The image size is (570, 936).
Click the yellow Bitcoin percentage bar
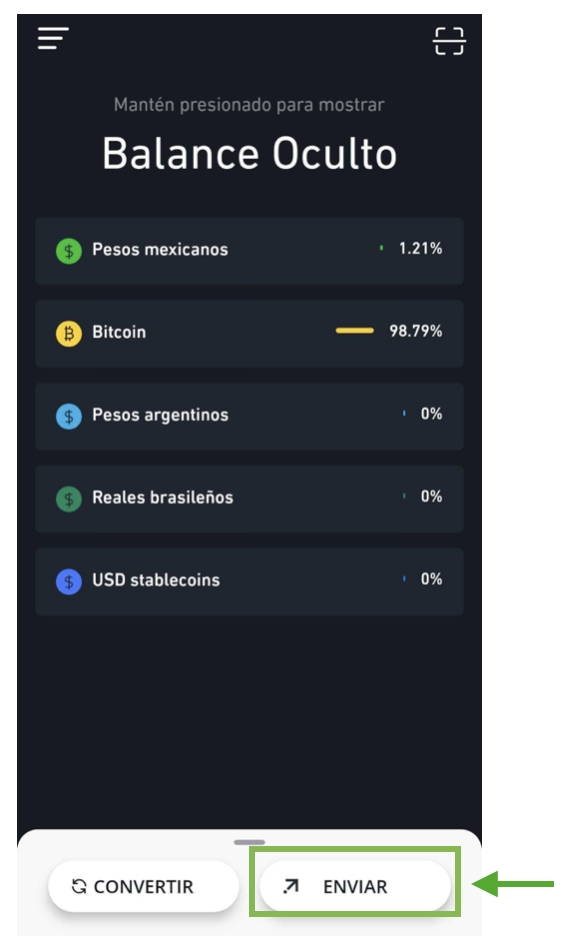(x=355, y=331)
